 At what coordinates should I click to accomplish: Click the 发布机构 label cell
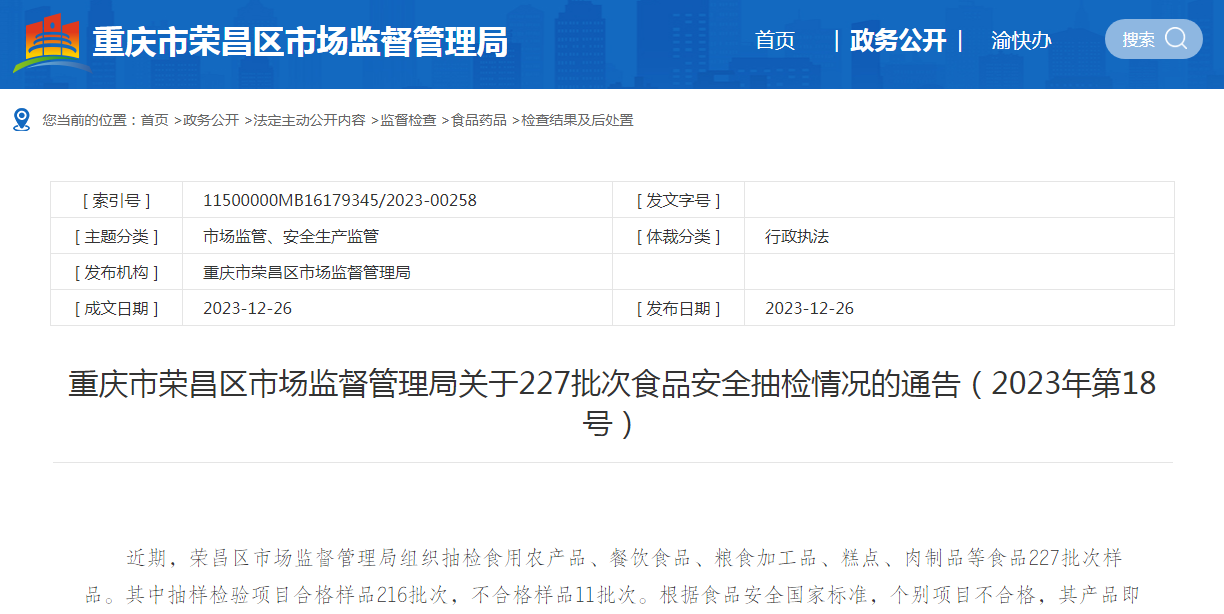point(117,272)
